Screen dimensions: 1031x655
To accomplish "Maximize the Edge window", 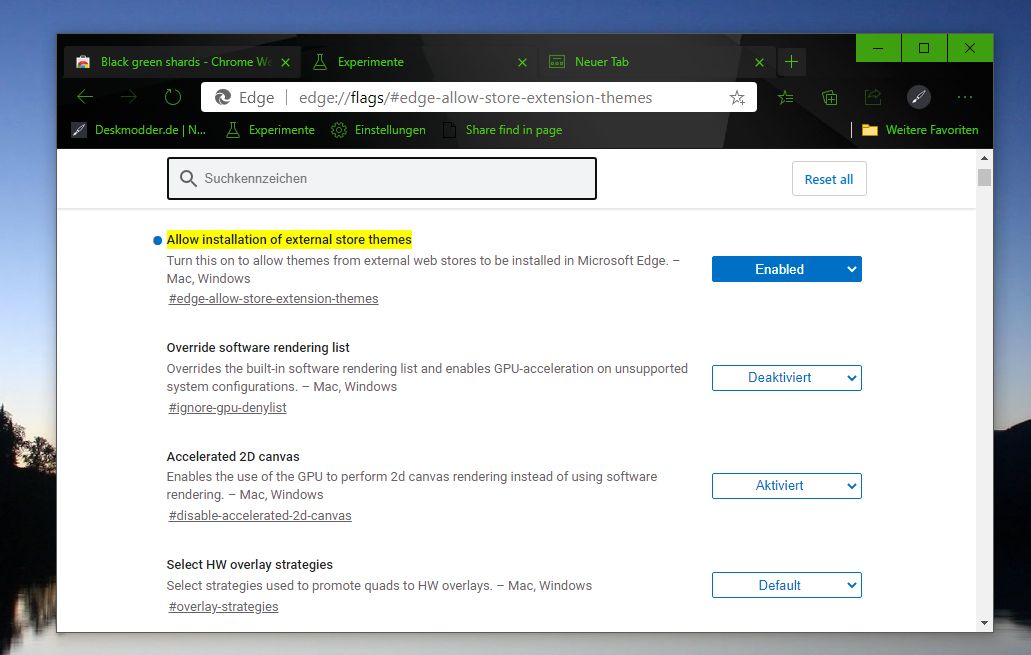I will [x=924, y=48].
